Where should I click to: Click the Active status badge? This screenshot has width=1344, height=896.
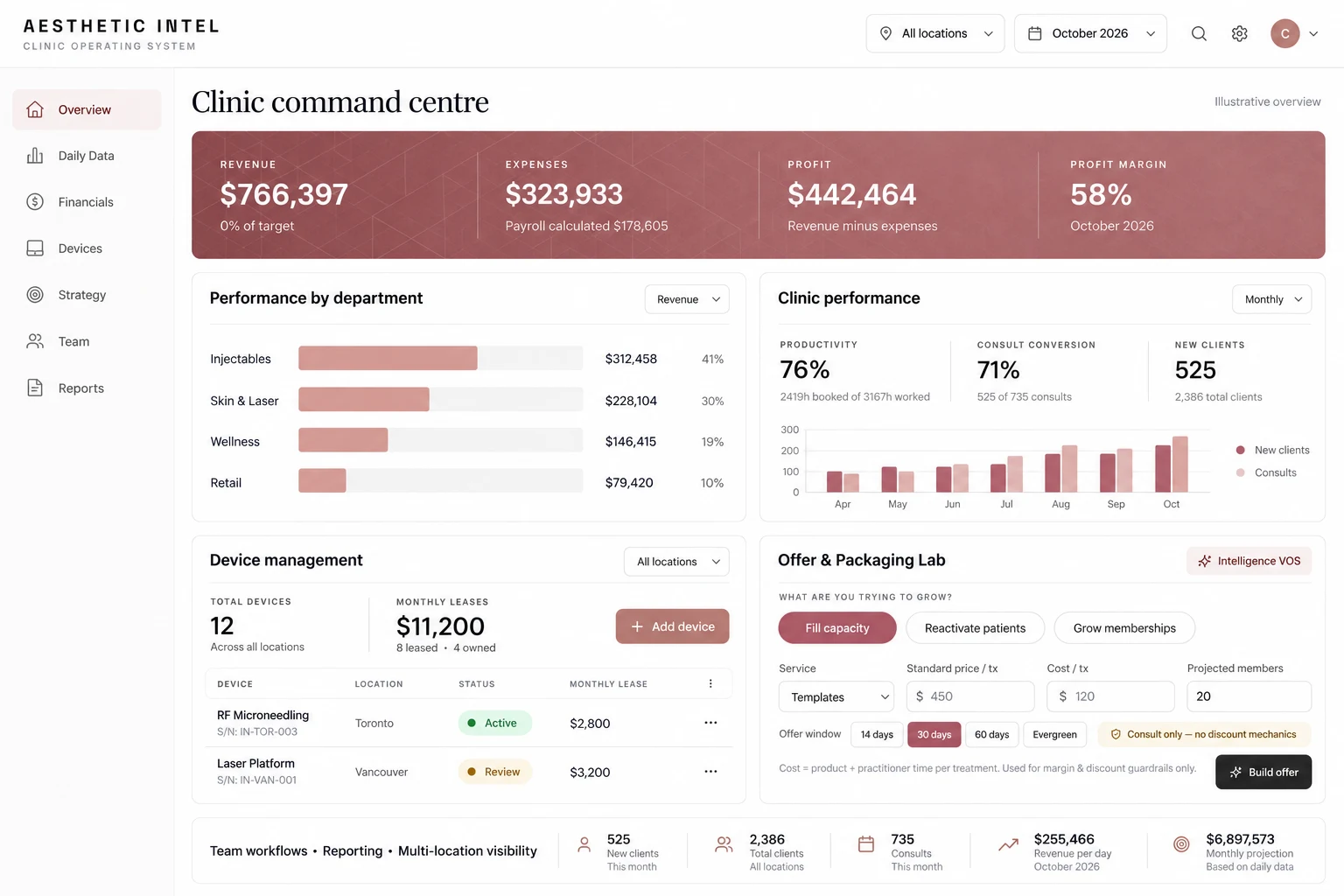(495, 723)
